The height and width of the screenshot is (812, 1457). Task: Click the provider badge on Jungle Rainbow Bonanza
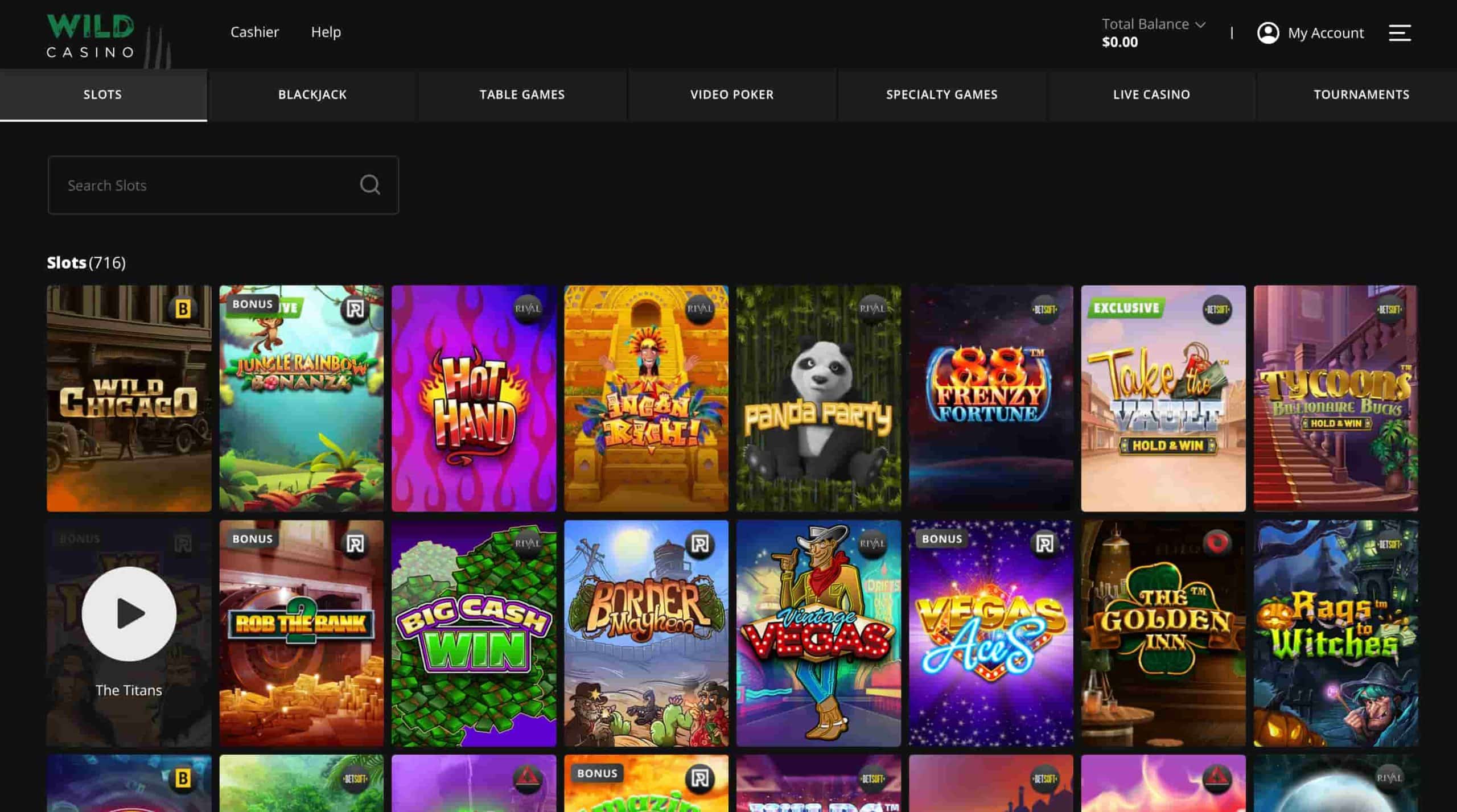[x=355, y=309]
